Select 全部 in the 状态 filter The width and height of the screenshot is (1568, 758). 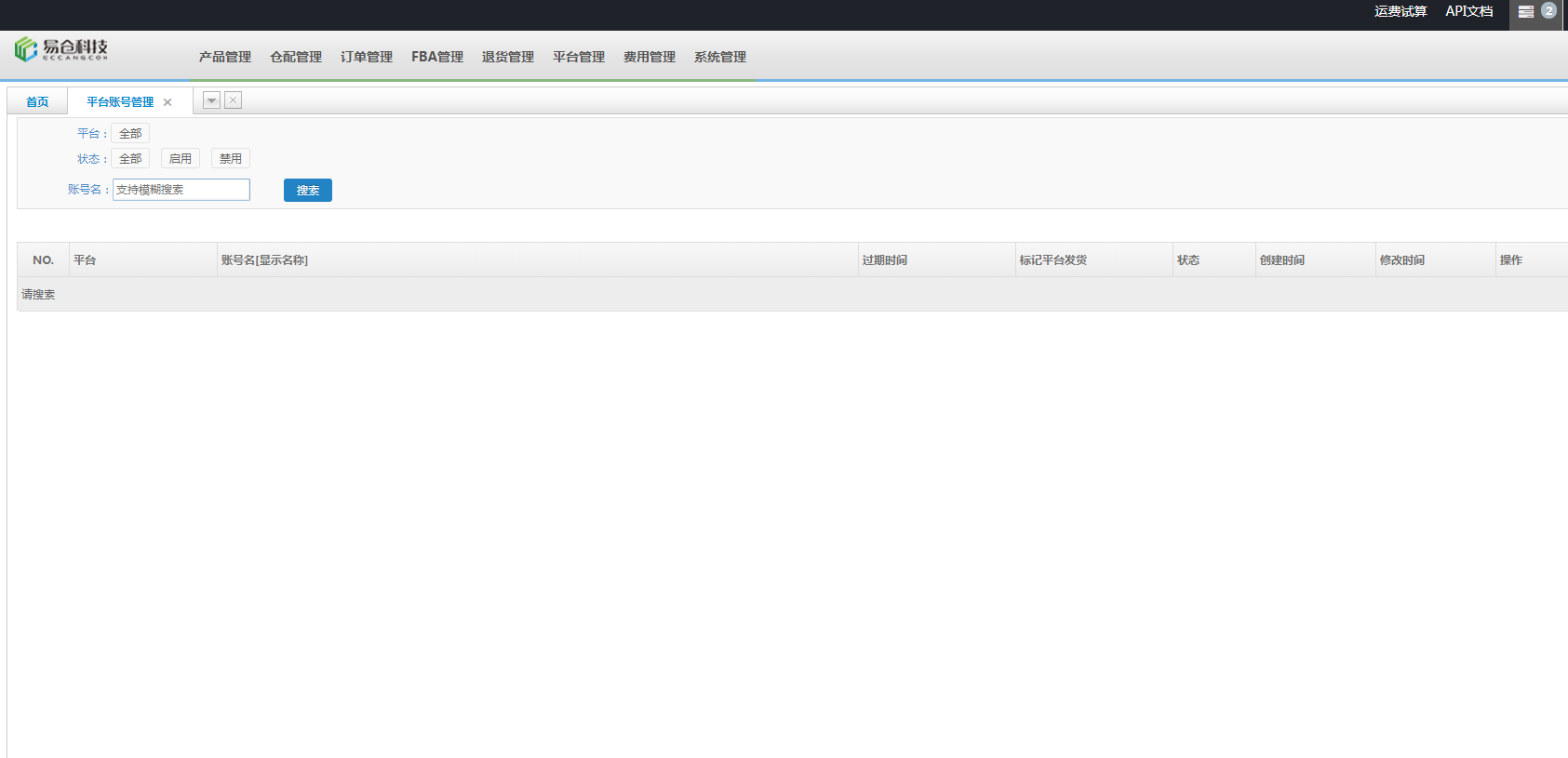[x=130, y=159]
